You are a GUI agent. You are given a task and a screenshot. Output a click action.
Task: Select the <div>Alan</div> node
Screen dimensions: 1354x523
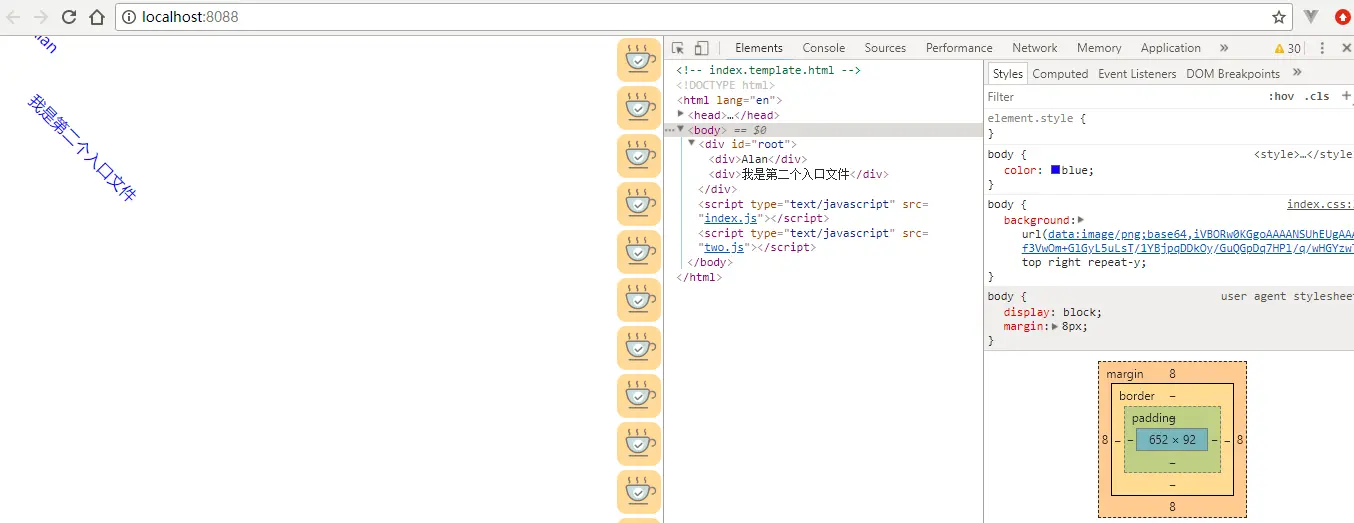coord(758,159)
